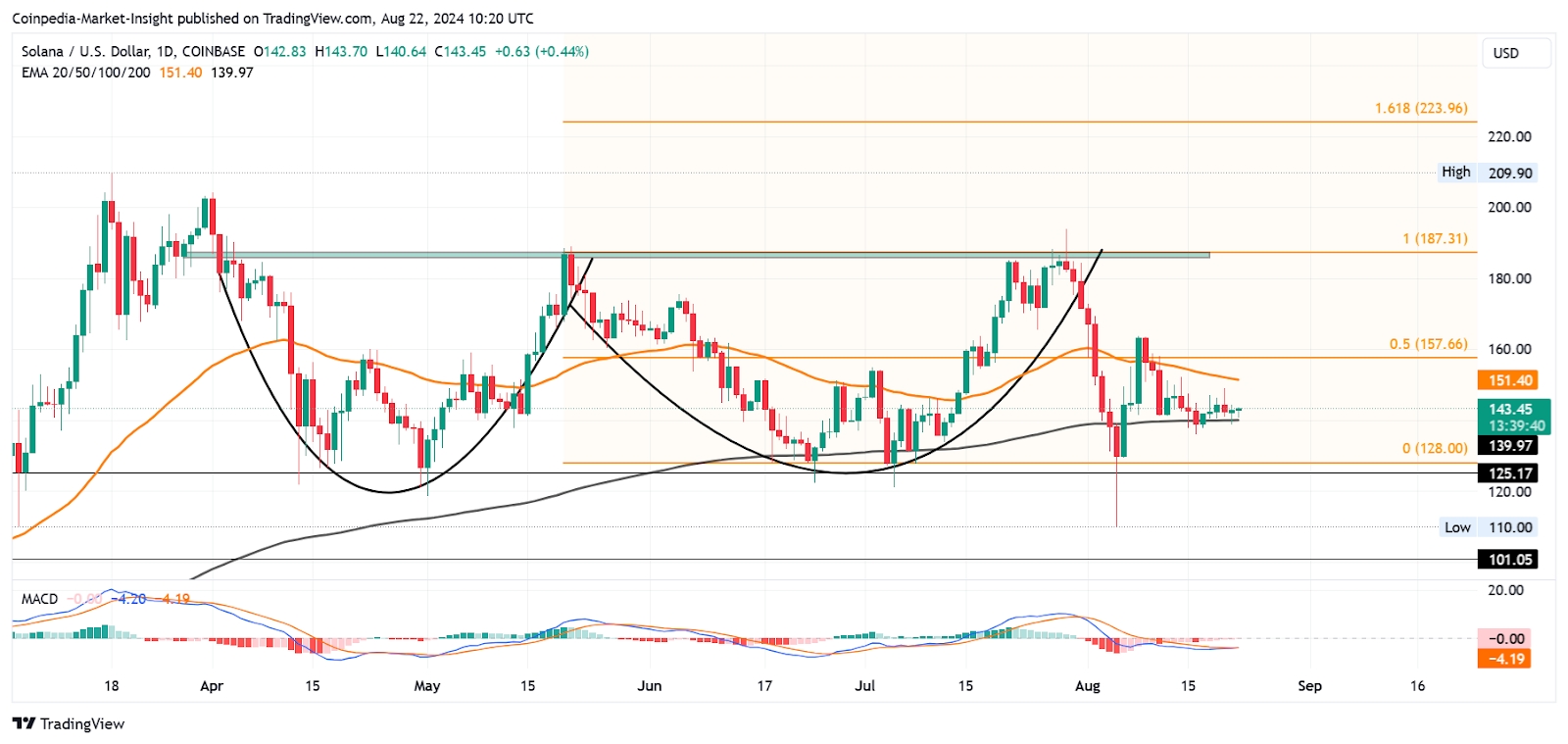The width and height of the screenshot is (1568, 744).
Task: Select the 0.5 (157.66) Fibonacci level label
Action: 1428,344
